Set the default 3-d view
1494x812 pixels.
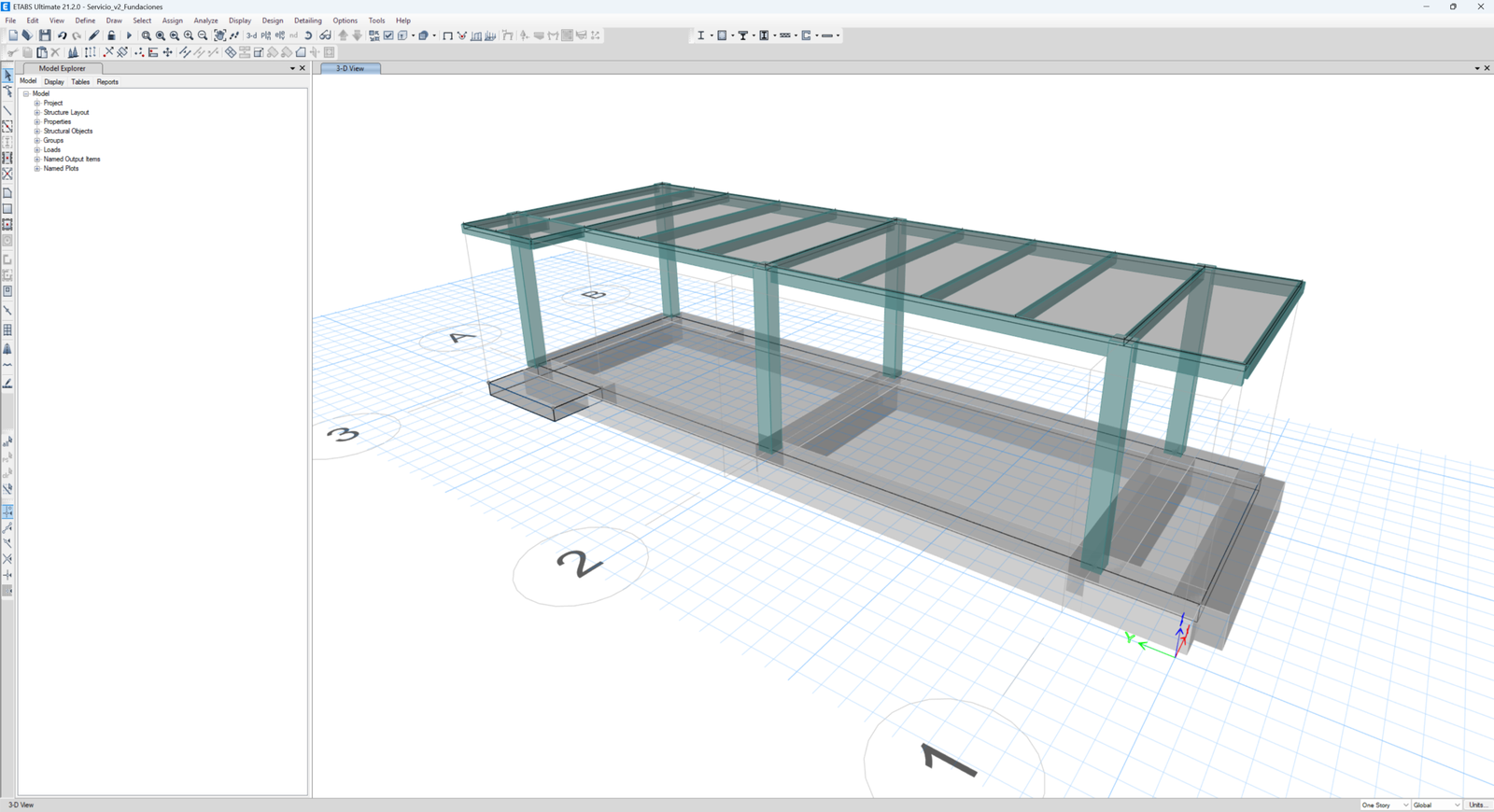point(251,35)
